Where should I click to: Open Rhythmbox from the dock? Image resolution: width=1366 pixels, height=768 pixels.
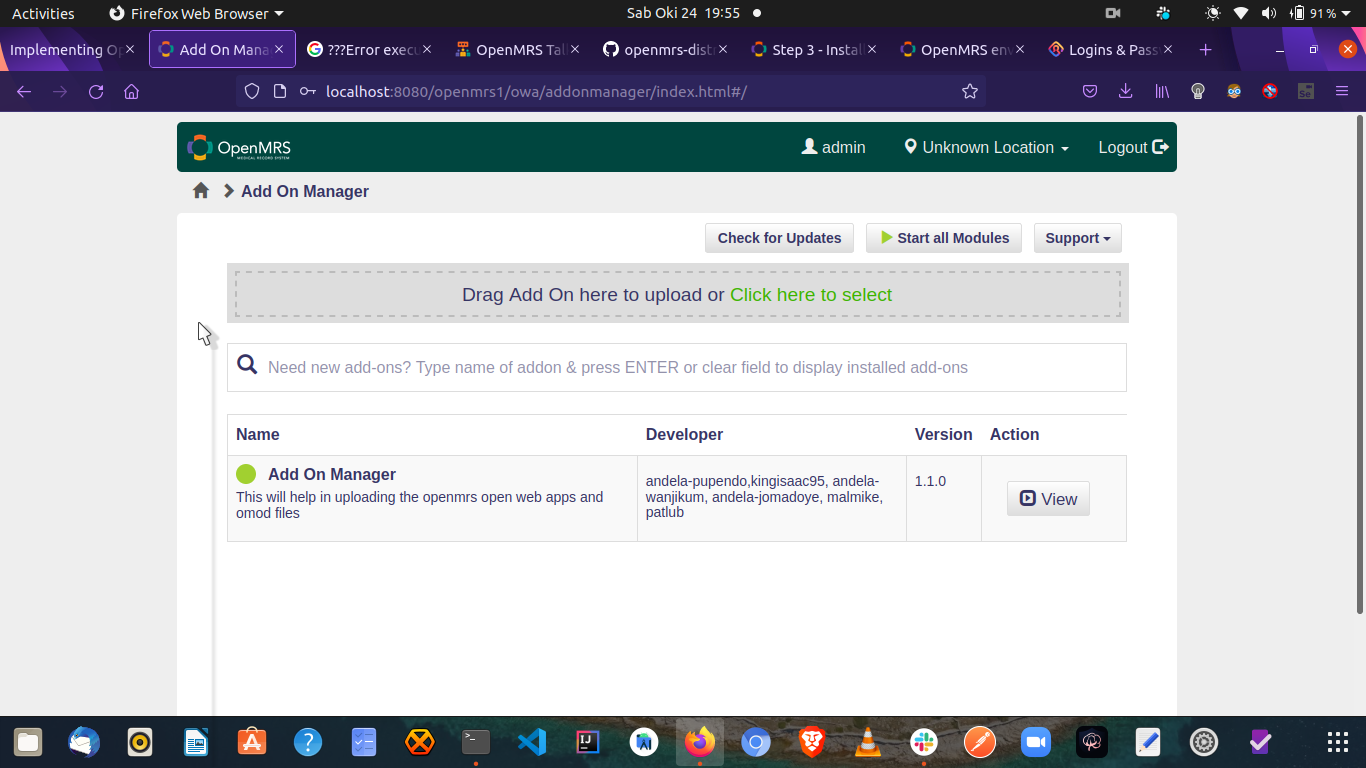[140, 742]
